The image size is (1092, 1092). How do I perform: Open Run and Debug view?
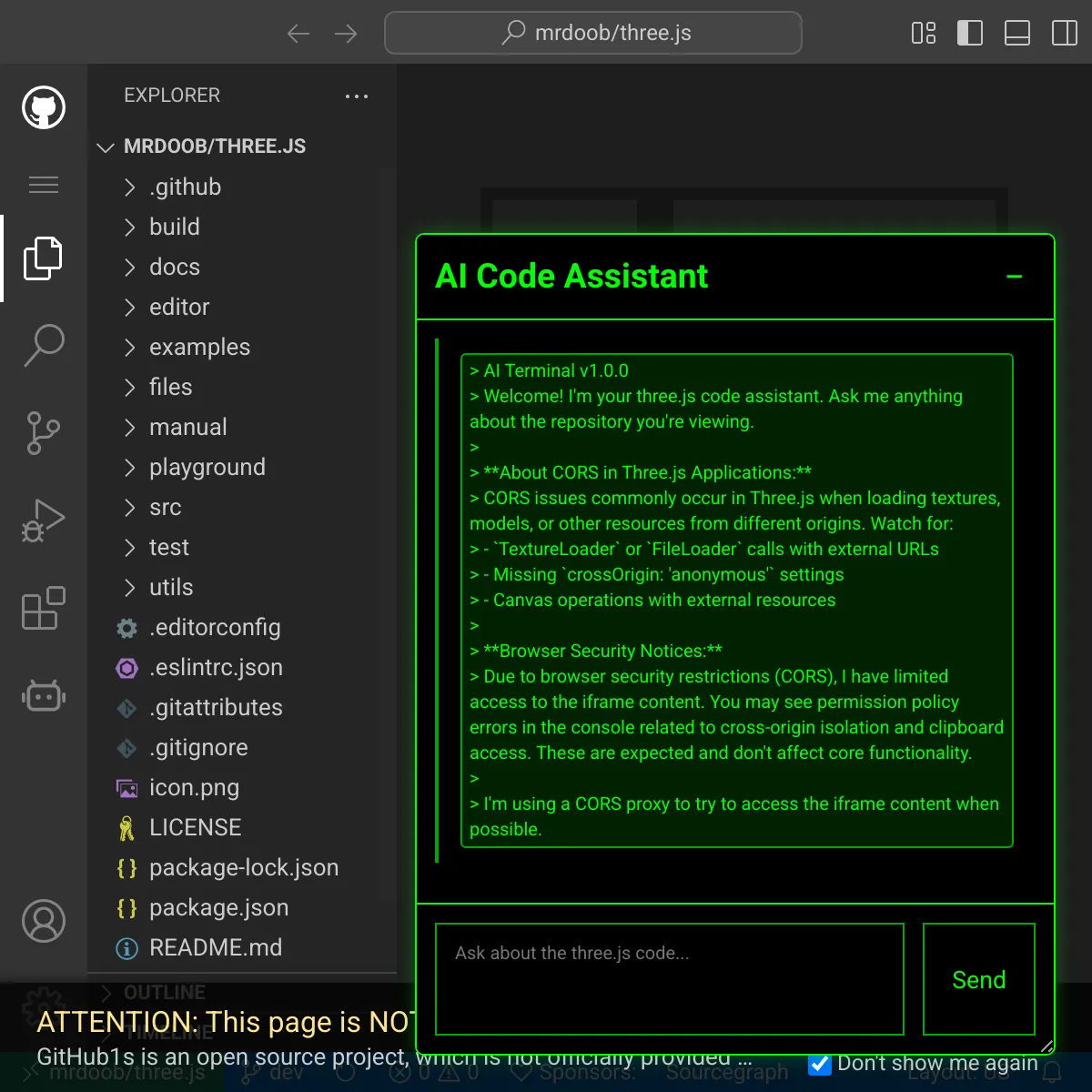(x=44, y=521)
